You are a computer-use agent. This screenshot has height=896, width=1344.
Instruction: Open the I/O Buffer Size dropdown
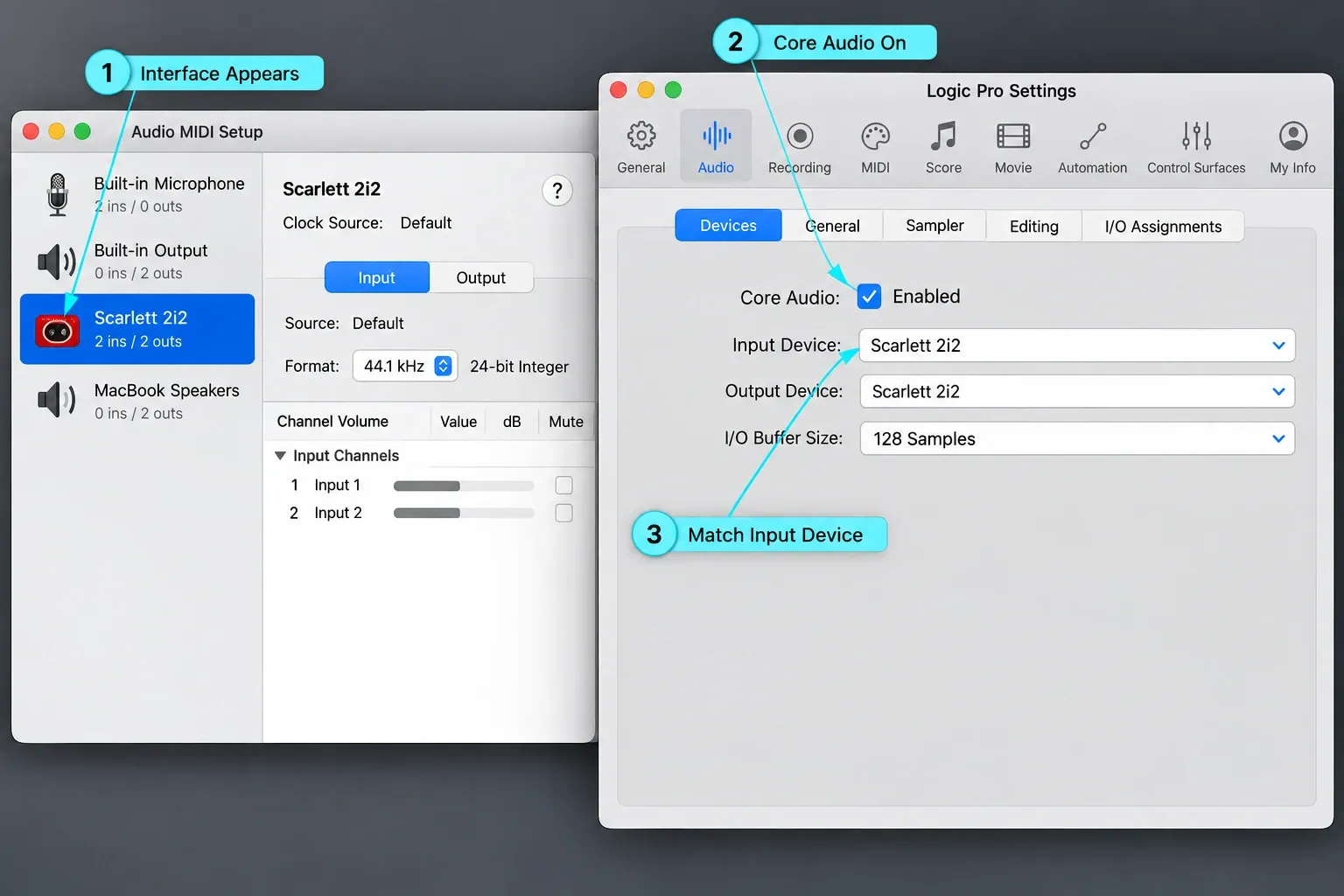click(x=1077, y=438)
